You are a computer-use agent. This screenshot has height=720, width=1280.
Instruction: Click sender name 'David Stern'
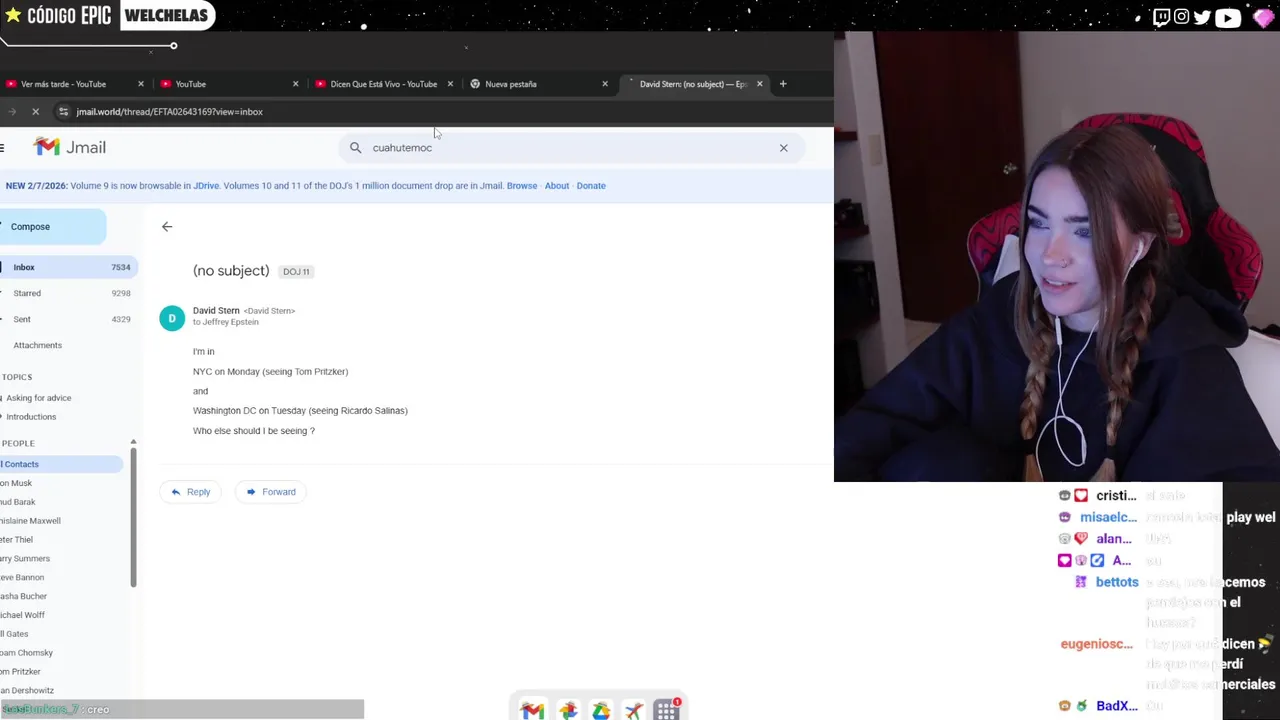216,311
